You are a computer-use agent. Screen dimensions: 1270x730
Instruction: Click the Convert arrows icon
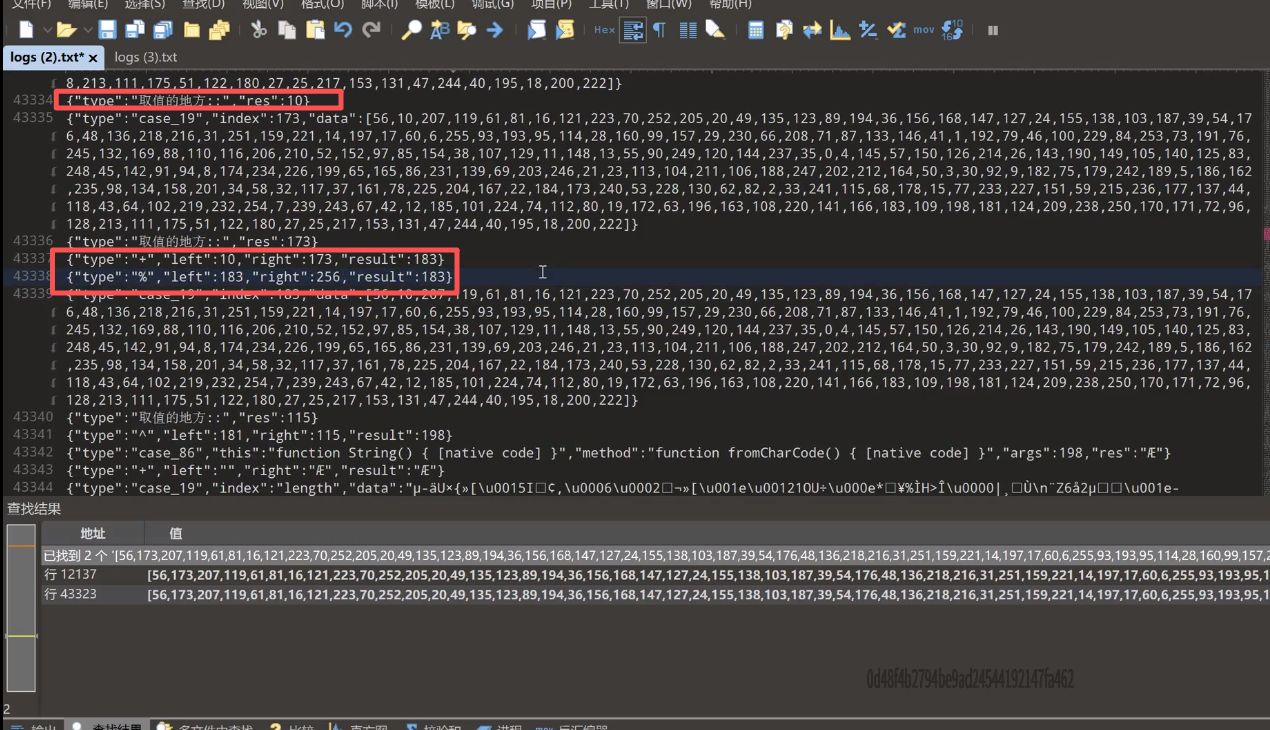coord(812,30)
